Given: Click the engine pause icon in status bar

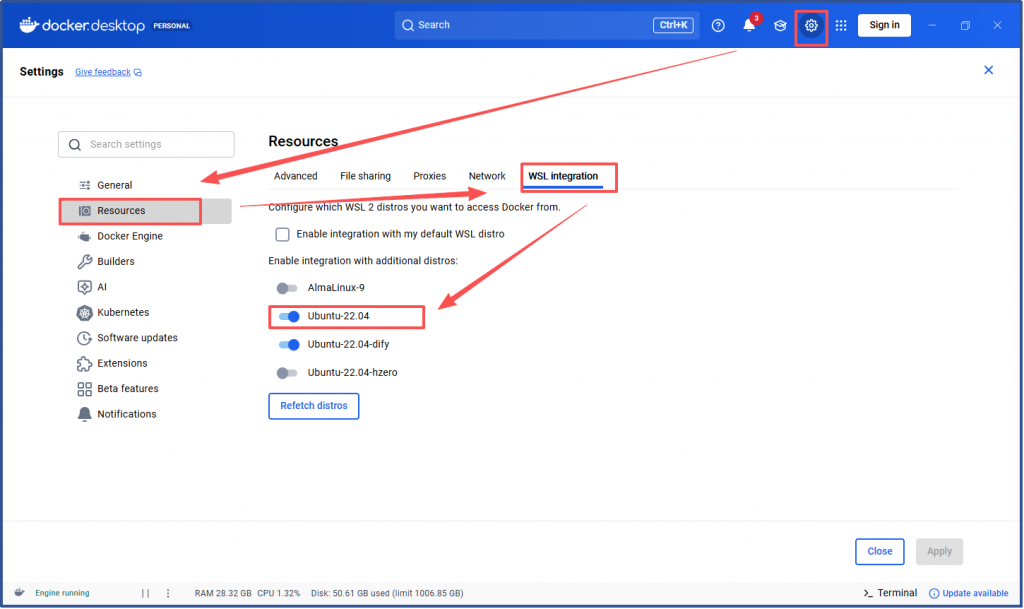Looking at the screenshot, I should tap(146, 593).
